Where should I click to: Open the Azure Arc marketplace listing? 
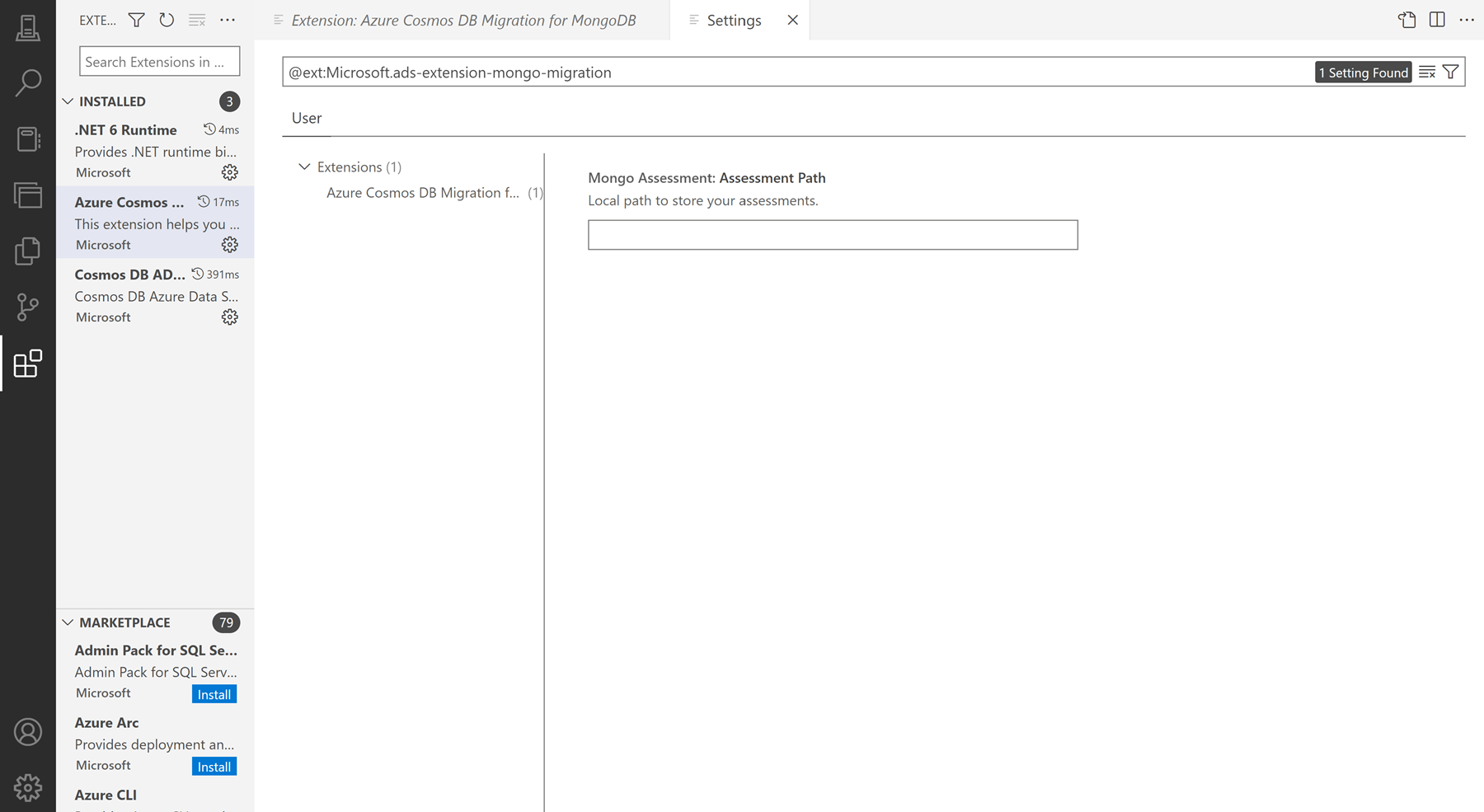(155, 744)
